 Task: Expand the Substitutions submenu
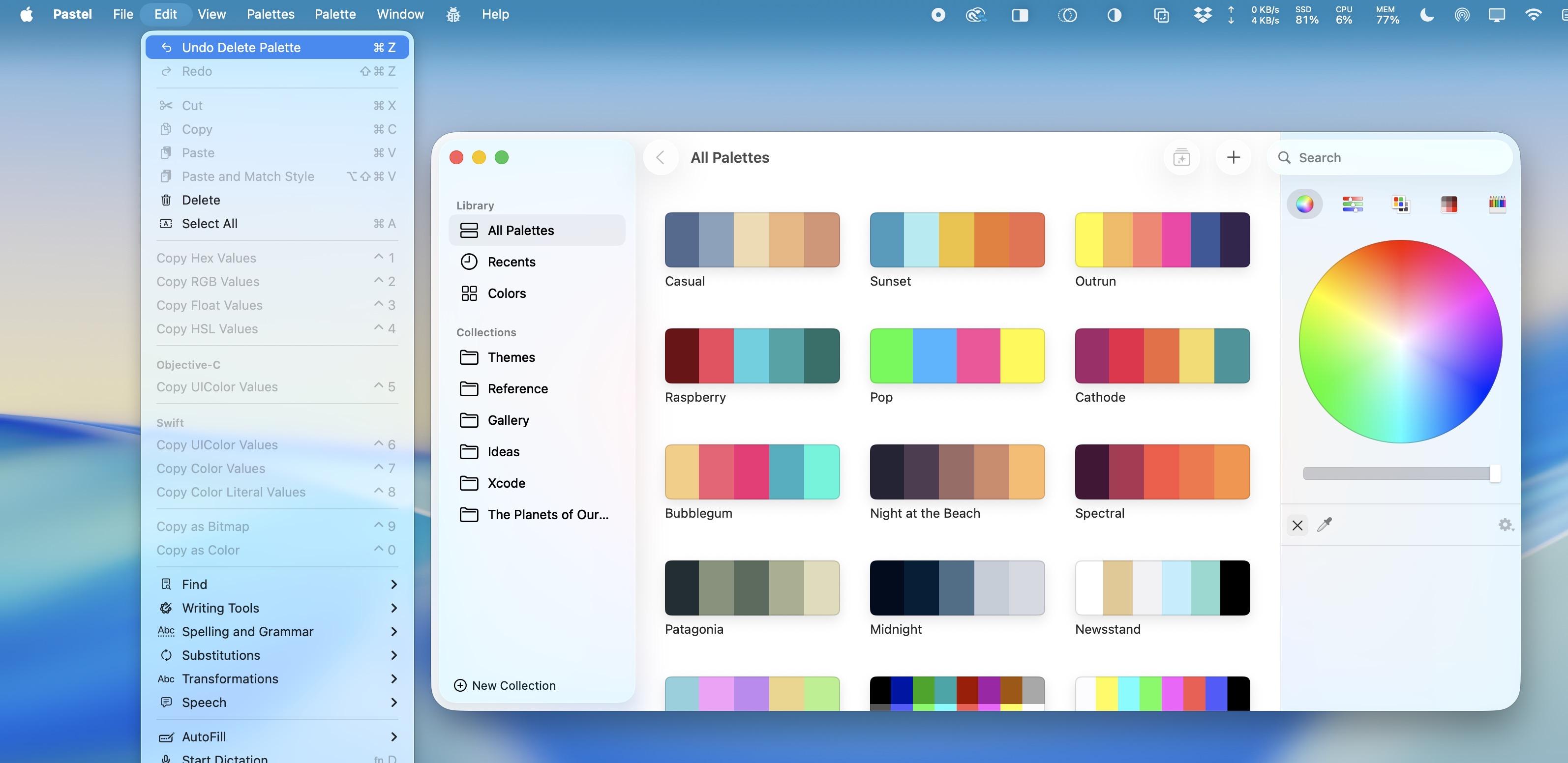(277, 655)
